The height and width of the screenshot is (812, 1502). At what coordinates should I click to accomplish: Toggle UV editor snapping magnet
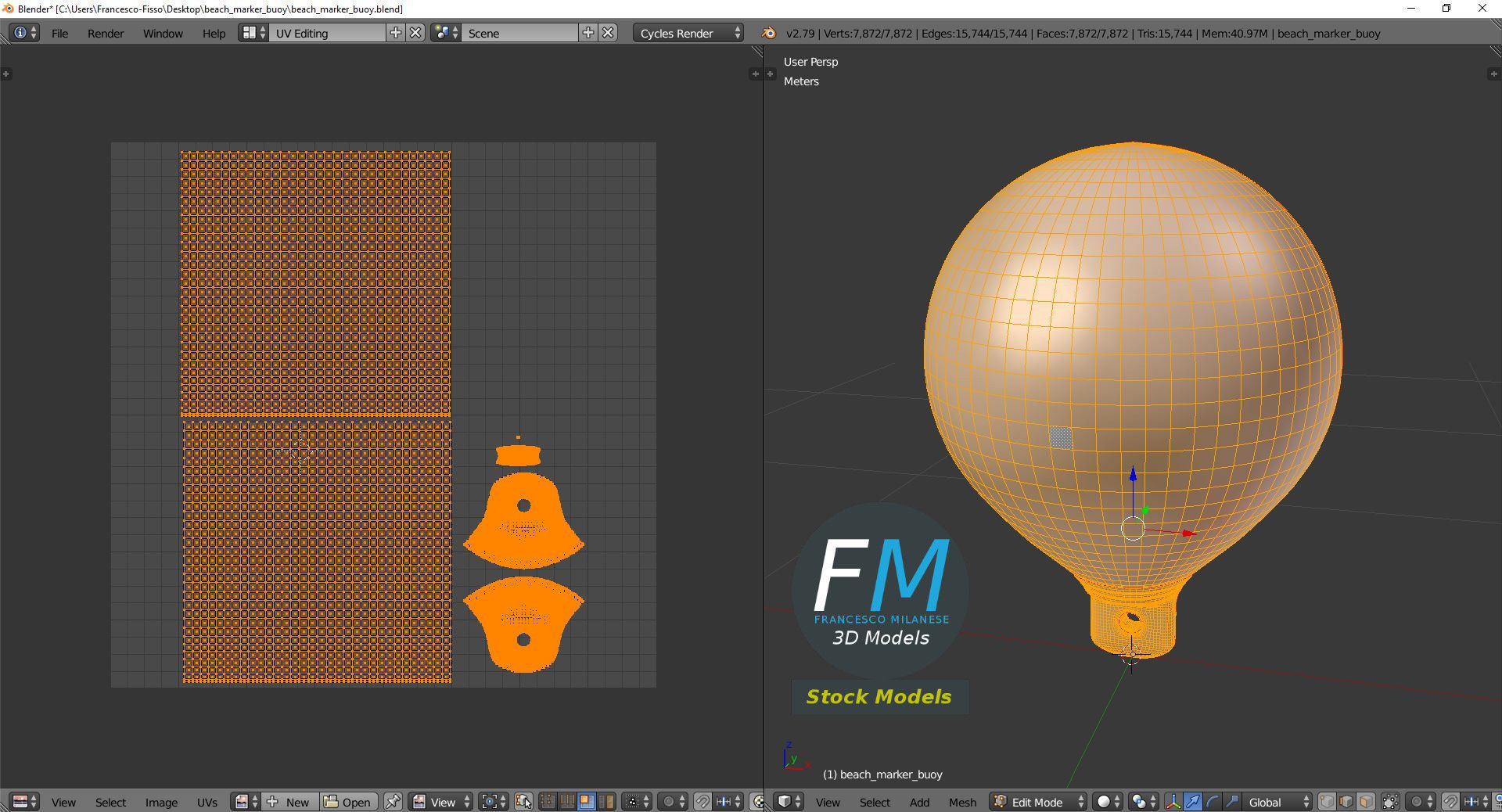(x=702, y=802)
